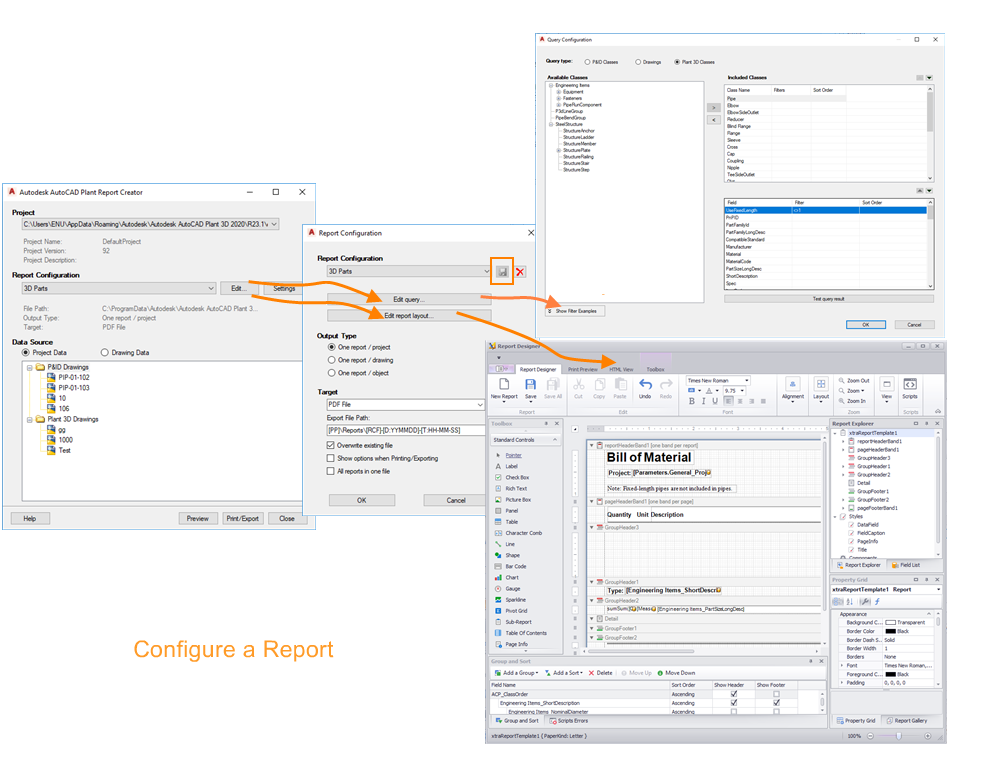Enable Show options when Printing/Exporting
995x781 pixels.
[x=331, y=458]
